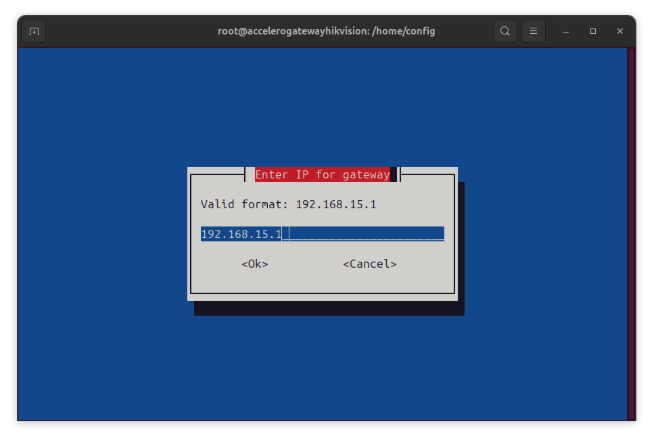The image size is (654, 439).
Task: Focus the gateway IP input field
Action: click(322, 234)
